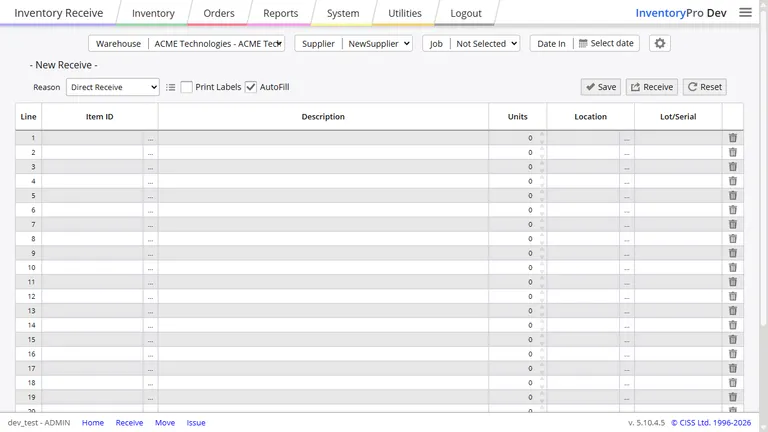768x432 pixels.
Task: Open the CISS Ltd. copyright link
Action: pos(711,423)
